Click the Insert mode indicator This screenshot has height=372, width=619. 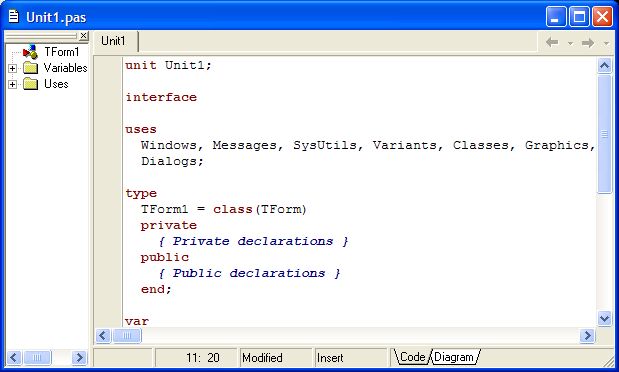(x=330, y=358)
